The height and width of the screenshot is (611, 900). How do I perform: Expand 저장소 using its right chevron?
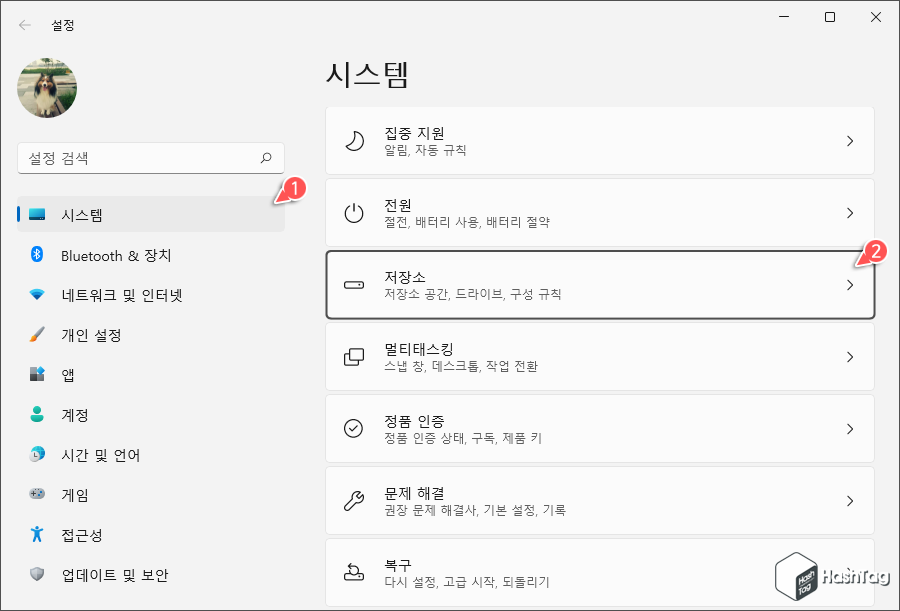[x=851, y=284]
